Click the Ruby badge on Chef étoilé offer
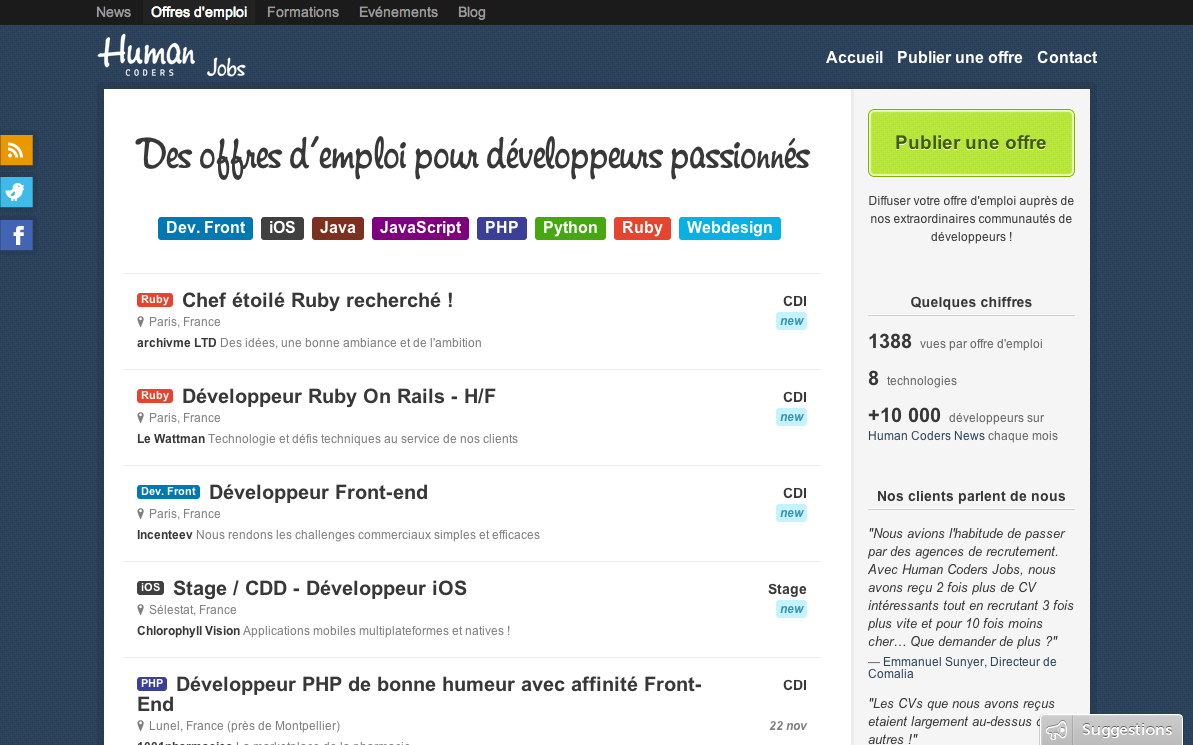 [x=155, y=300]
